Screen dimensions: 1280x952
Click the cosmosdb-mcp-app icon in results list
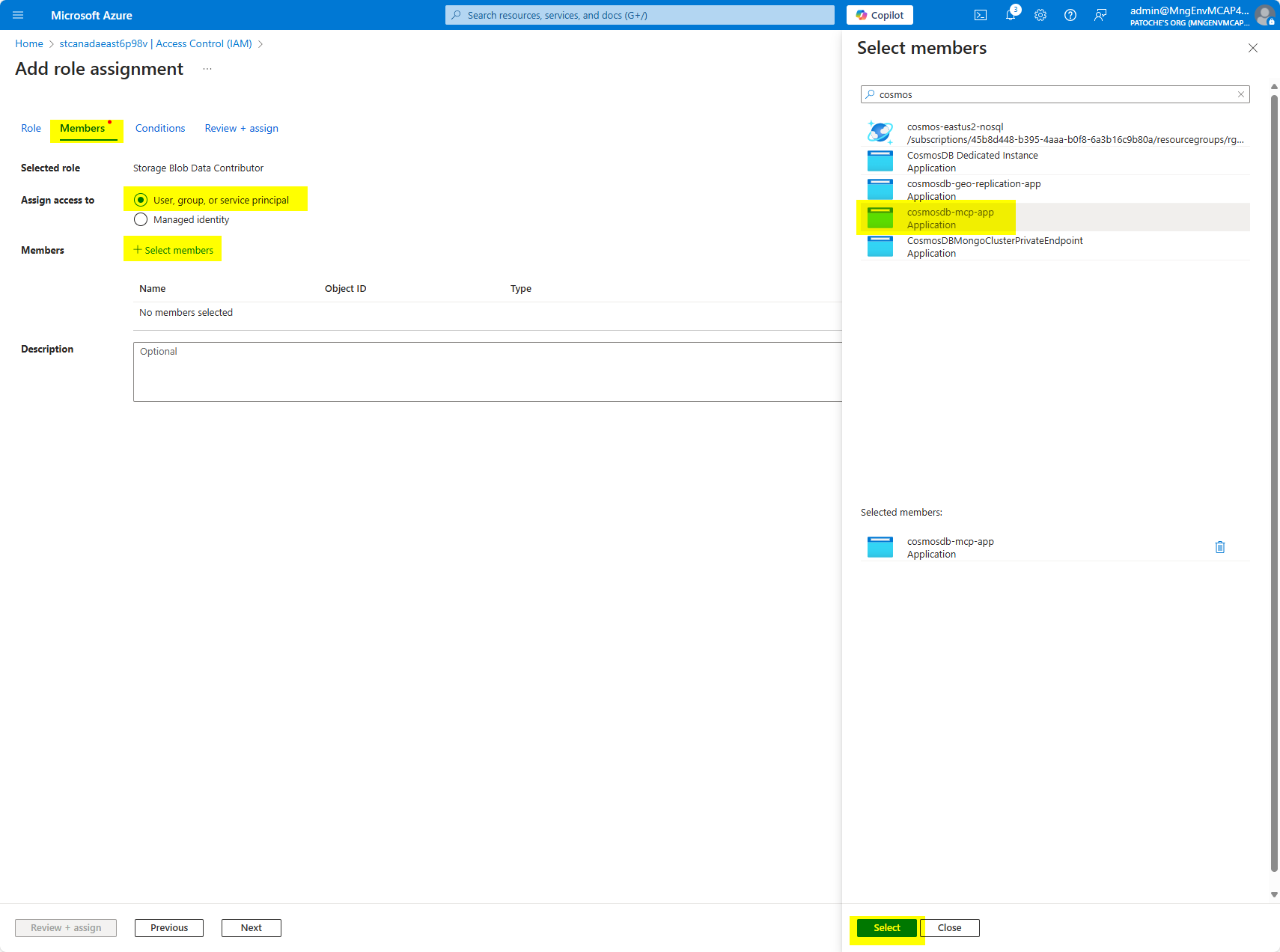[x=880, y=218]
